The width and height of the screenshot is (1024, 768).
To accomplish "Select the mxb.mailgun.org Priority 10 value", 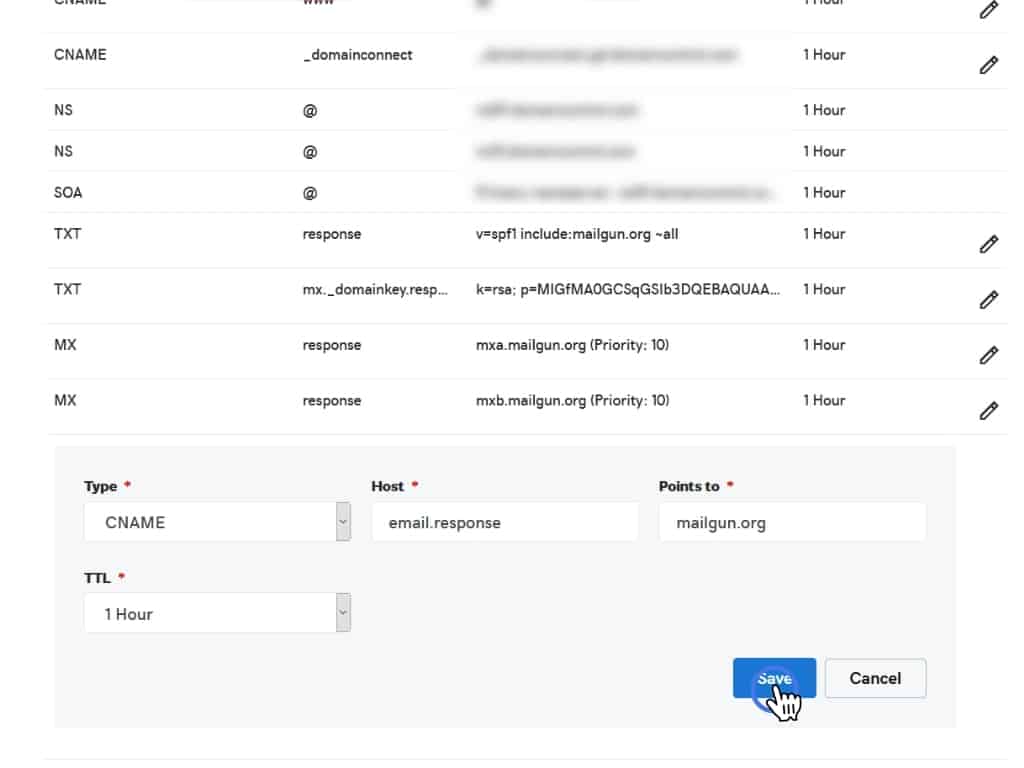I will [572, 400].
